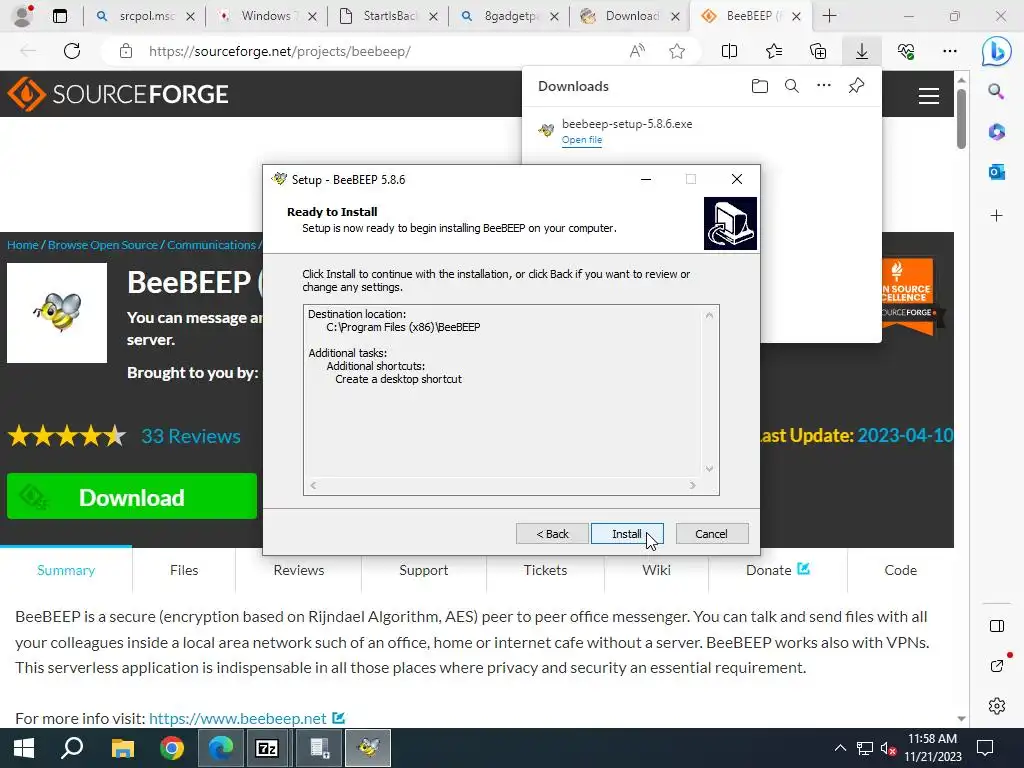Screen dimensions: 1024x768
Task: Open more options in Downloads panel
Action: coord(824,86)
